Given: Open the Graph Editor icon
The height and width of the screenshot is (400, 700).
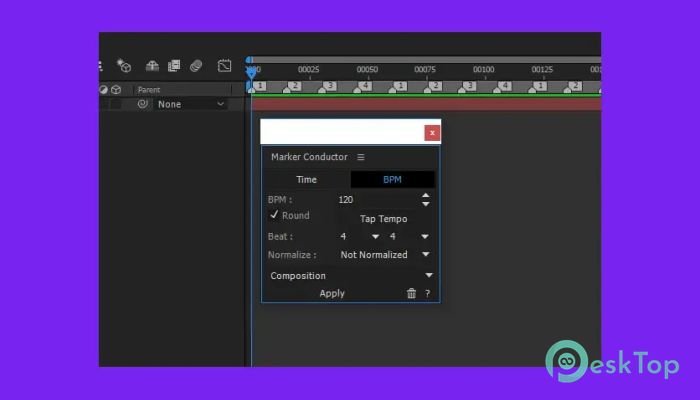Looking at the screenshot, I should tap(225, 66).
